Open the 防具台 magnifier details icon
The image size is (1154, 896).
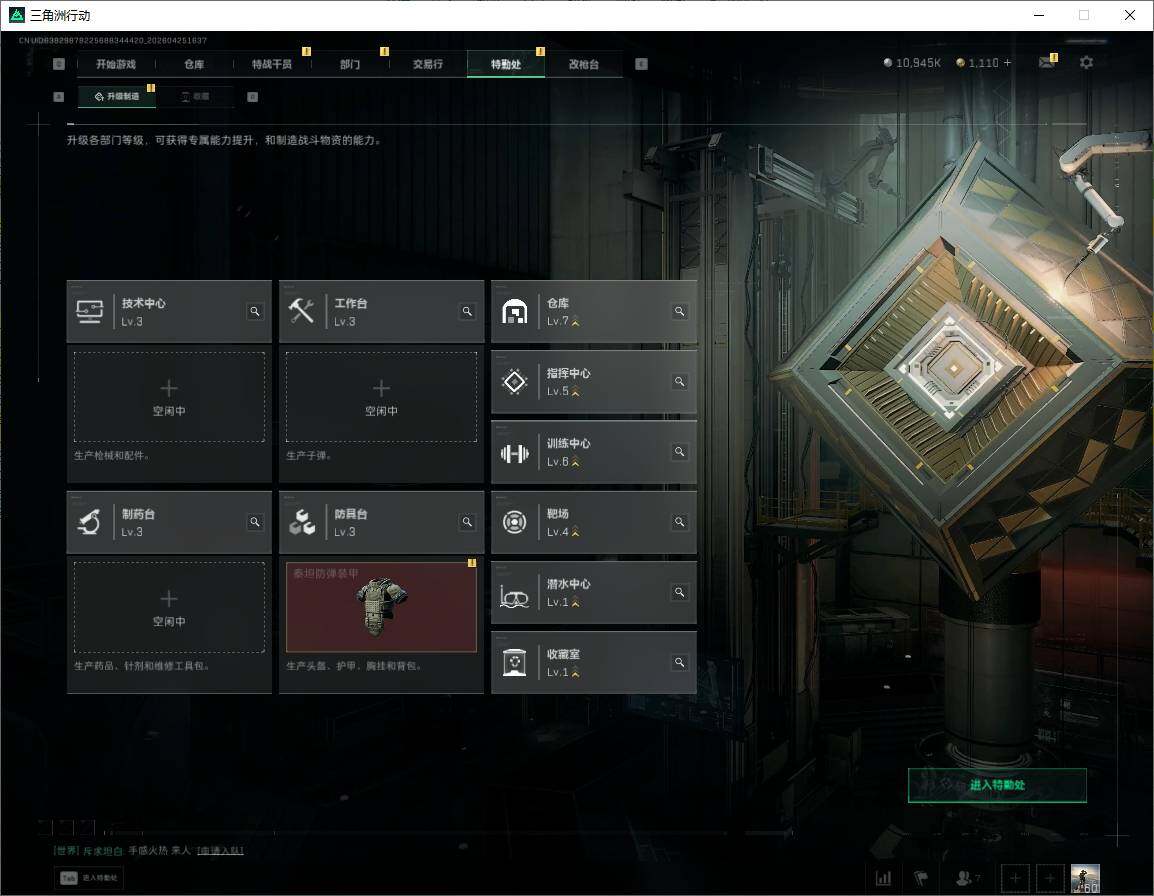point(467,522)
